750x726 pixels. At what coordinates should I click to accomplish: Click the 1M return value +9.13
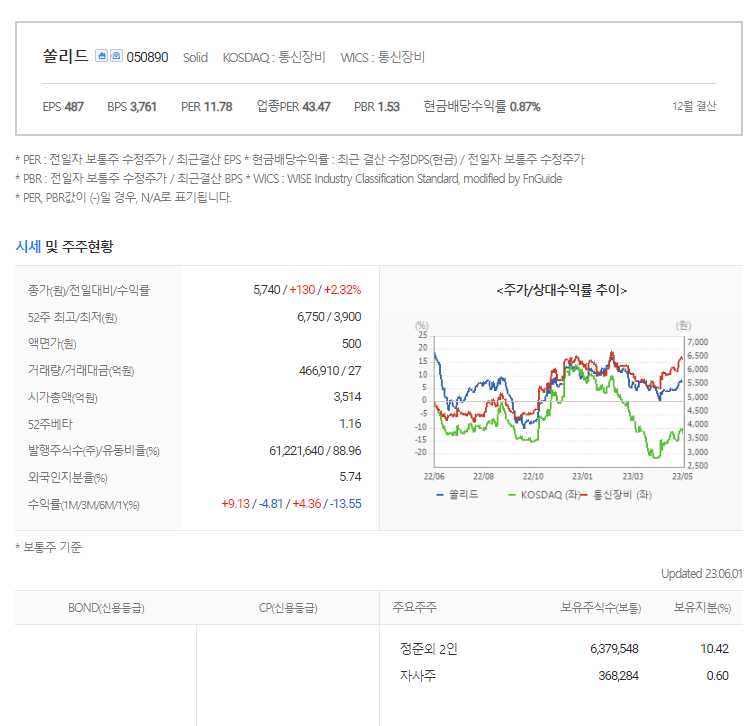tap(235, 504)
